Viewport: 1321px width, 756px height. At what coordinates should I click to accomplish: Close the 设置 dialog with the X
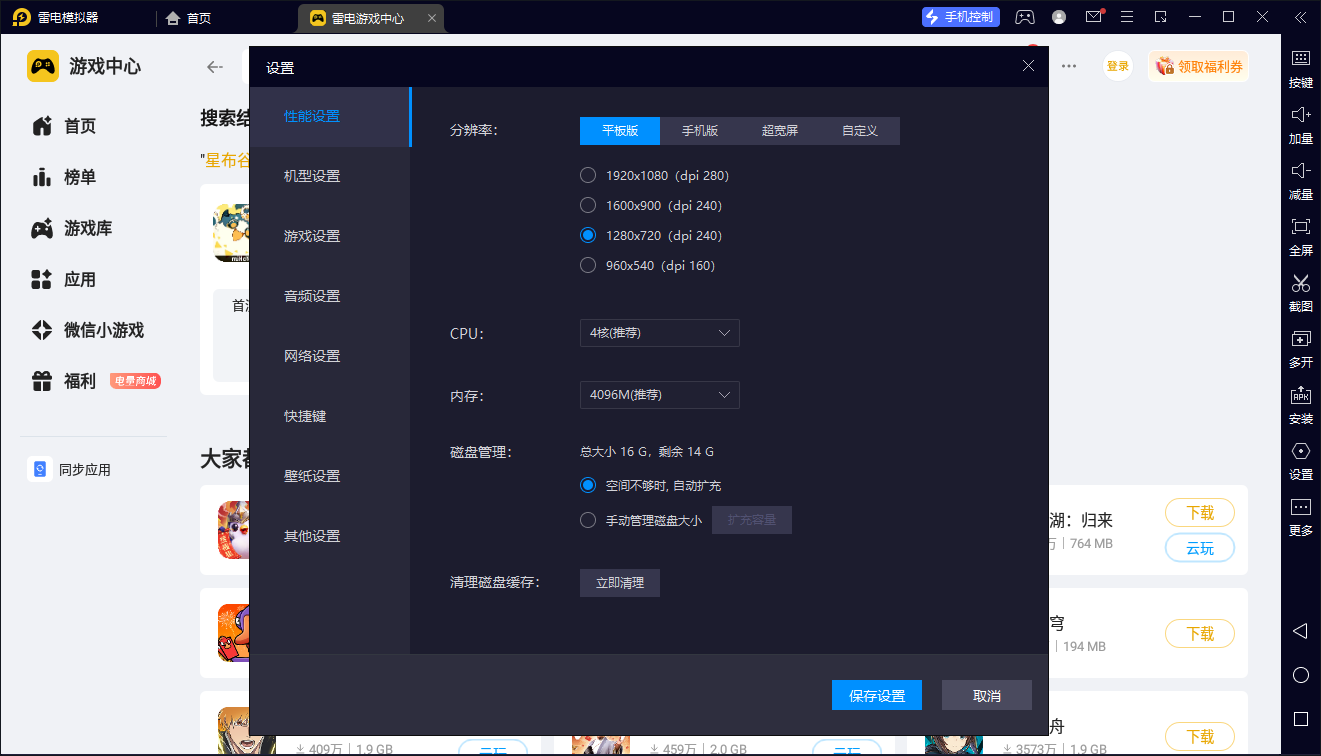[x=1028, y=66]
